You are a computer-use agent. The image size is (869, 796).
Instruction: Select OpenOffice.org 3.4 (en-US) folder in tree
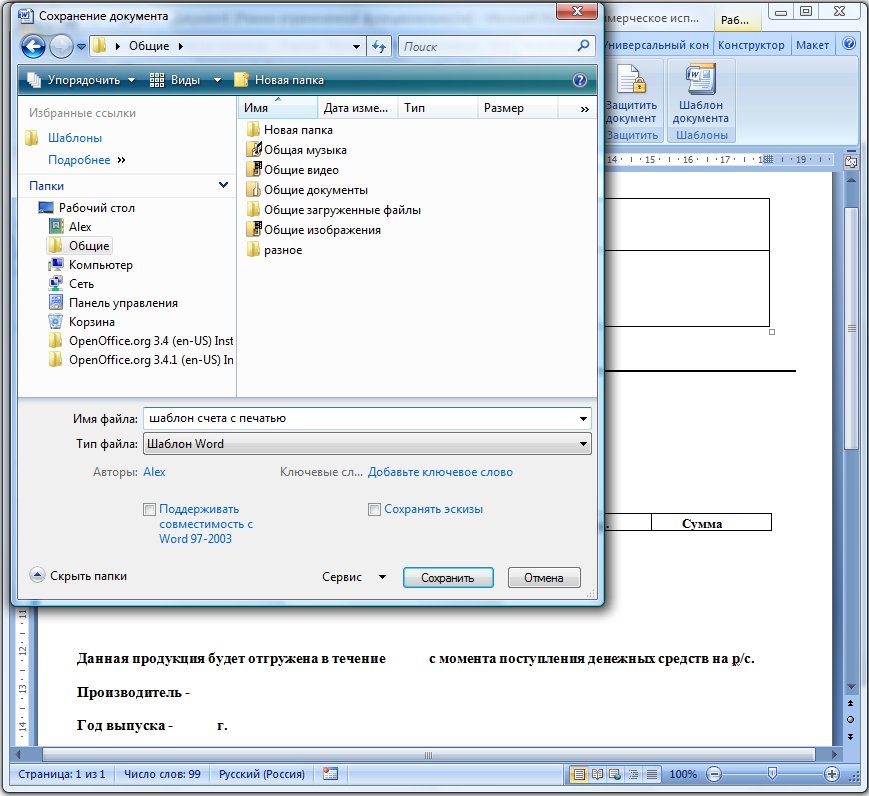coord(141,341)
